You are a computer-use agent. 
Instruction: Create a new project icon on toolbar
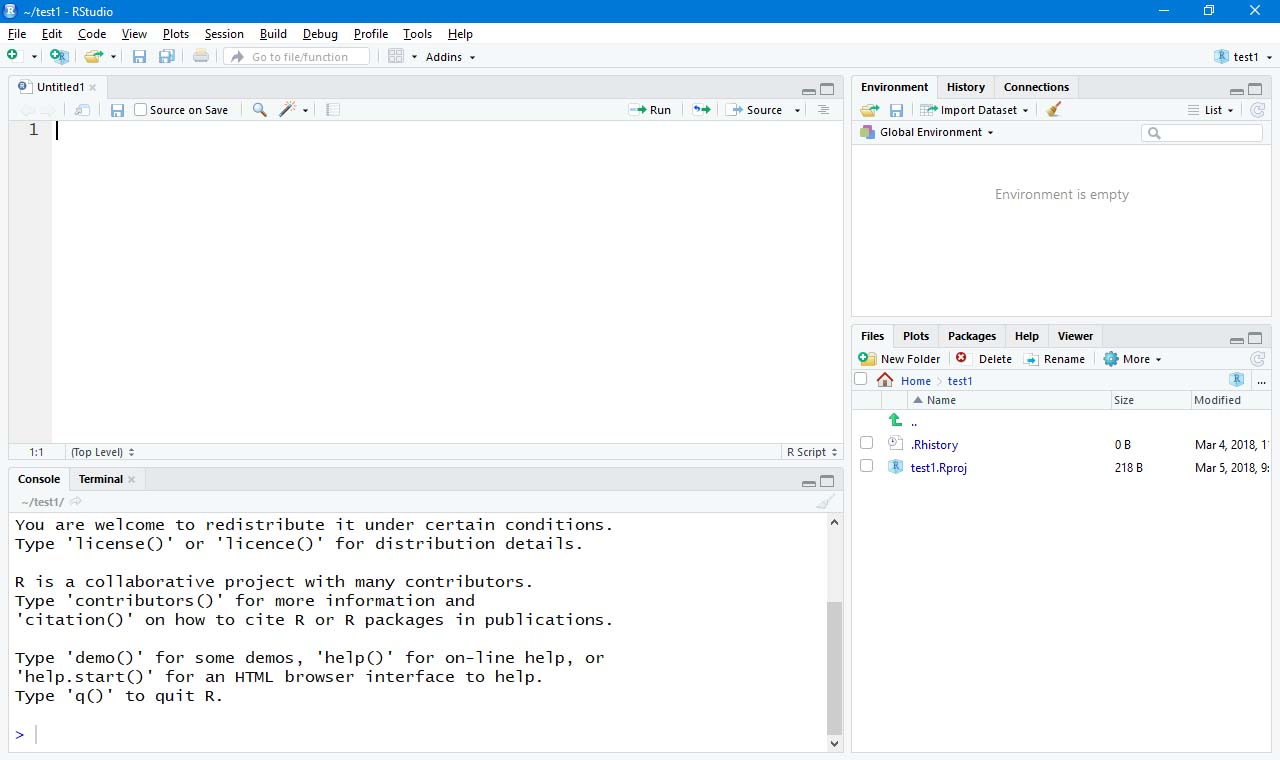click(59, 56)
